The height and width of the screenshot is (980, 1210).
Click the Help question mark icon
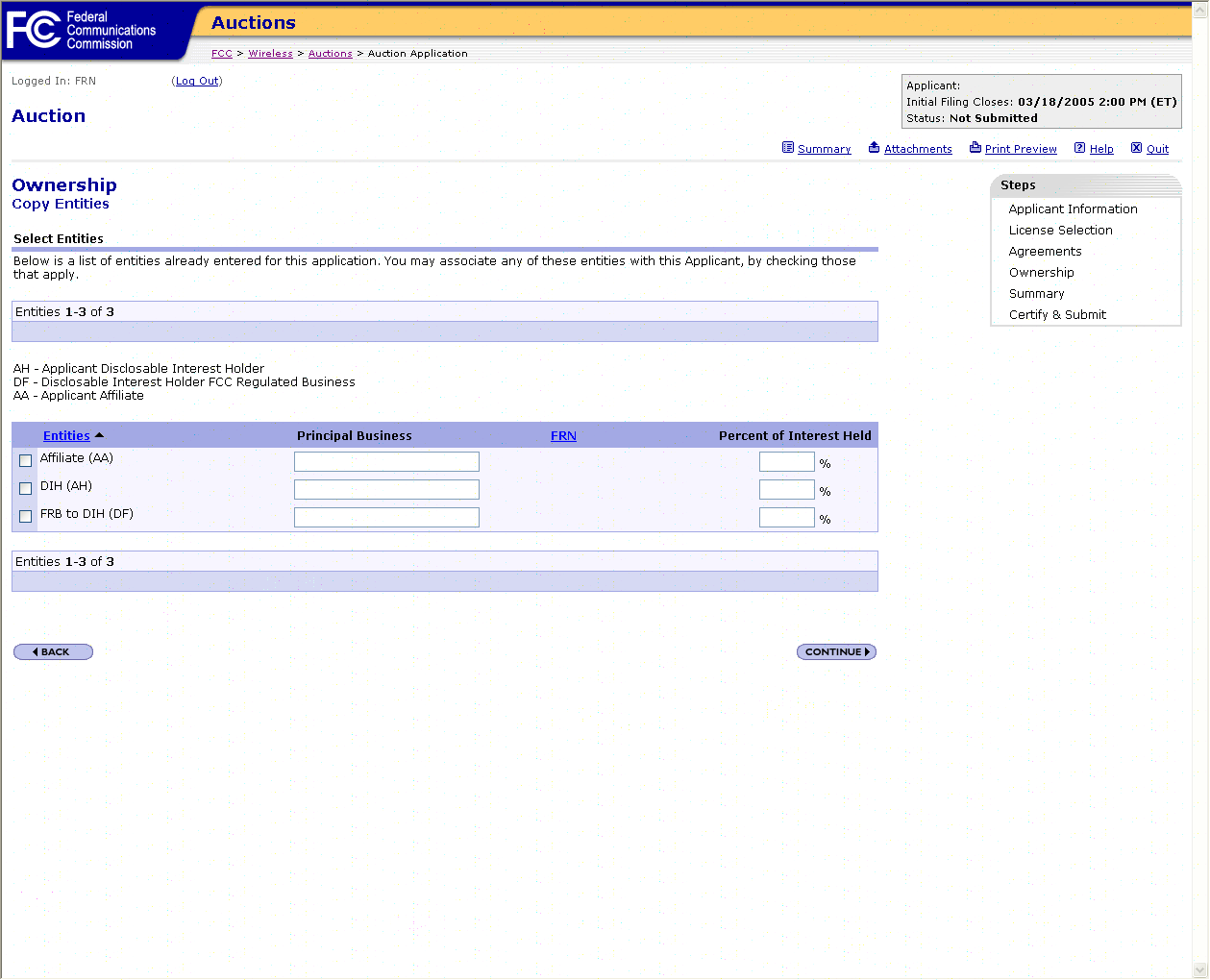[x=1079, y=148]
